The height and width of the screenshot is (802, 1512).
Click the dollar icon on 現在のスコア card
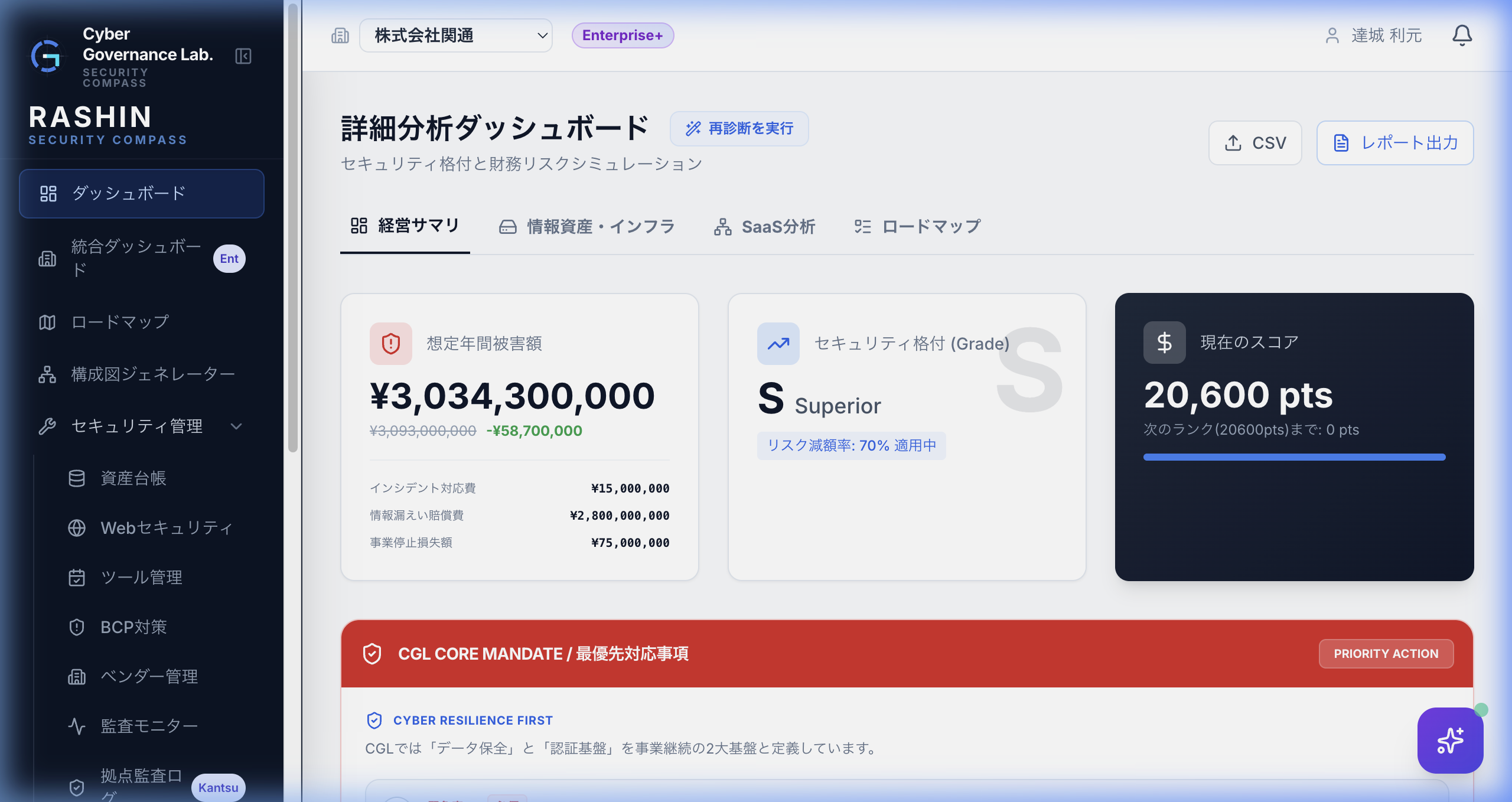(x=1165, y=343)
